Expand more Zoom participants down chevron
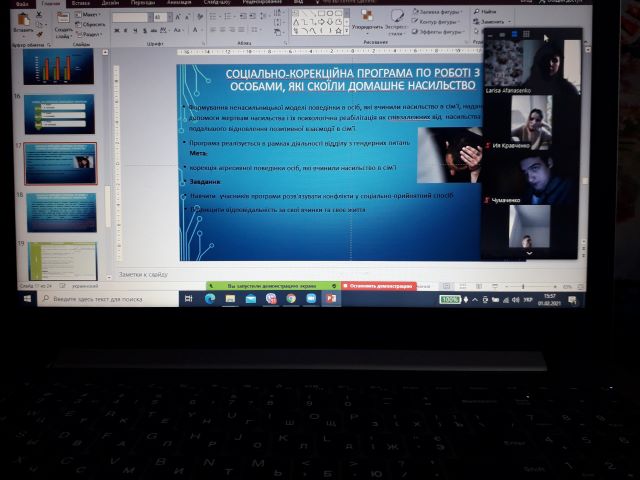Screen dimensions: 640x480 (529, 253)
